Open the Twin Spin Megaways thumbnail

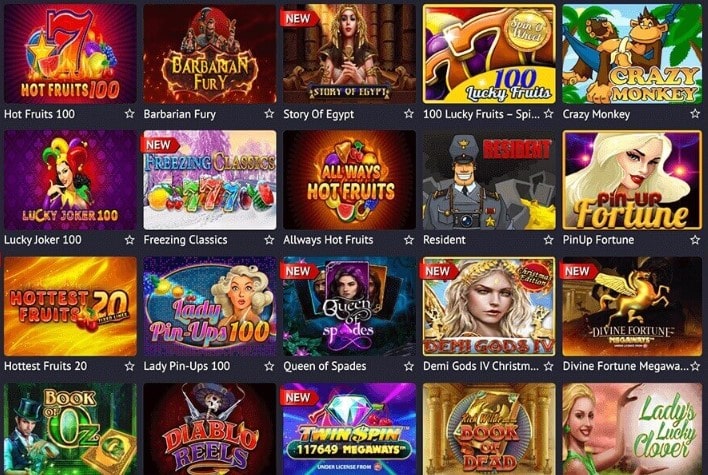349,429
